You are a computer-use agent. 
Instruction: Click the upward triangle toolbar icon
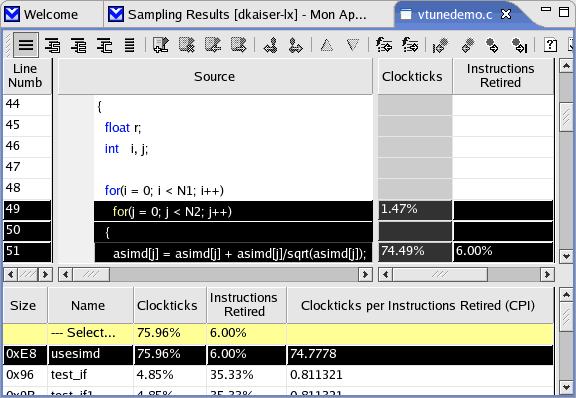tap(327, 45)
